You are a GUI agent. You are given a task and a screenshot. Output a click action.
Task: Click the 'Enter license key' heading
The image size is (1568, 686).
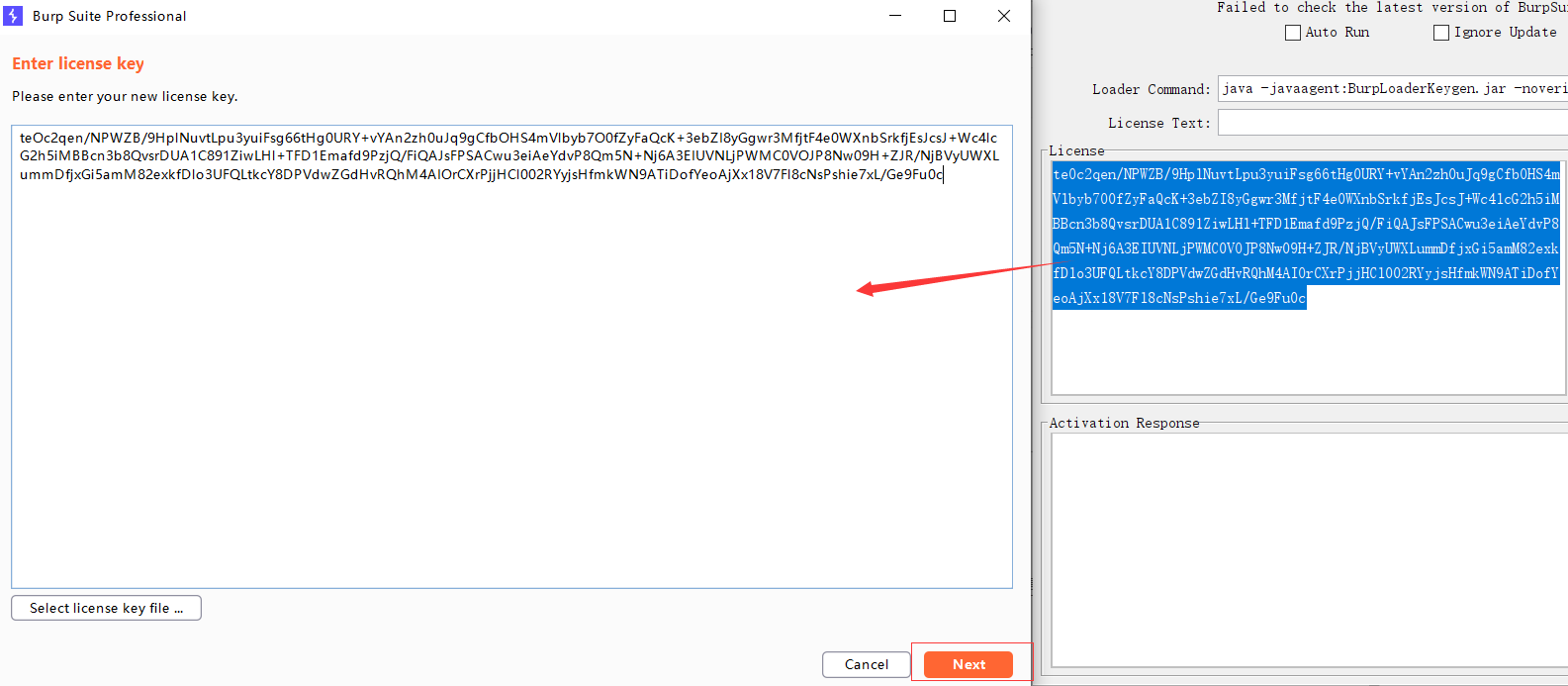pos(78,63)
